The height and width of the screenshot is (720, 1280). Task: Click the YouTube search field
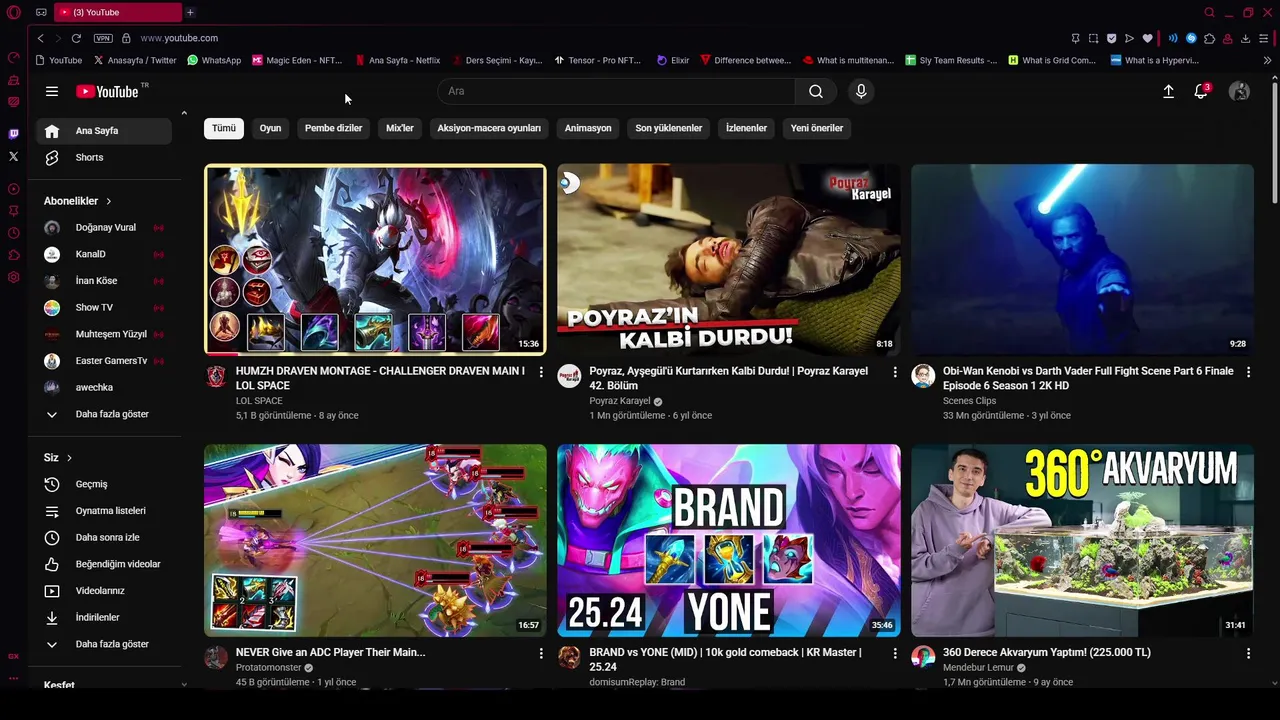[x=616, y=91]
